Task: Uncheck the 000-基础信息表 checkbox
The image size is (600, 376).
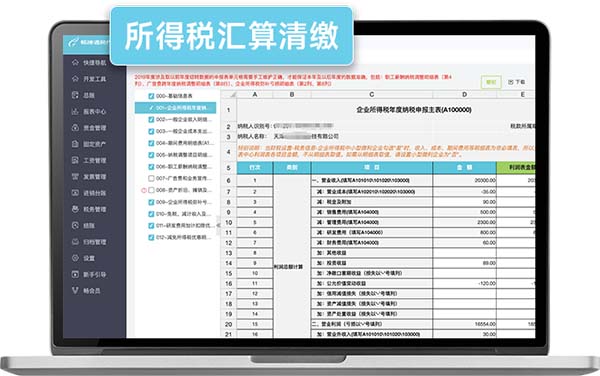Action: click(151, 96)
